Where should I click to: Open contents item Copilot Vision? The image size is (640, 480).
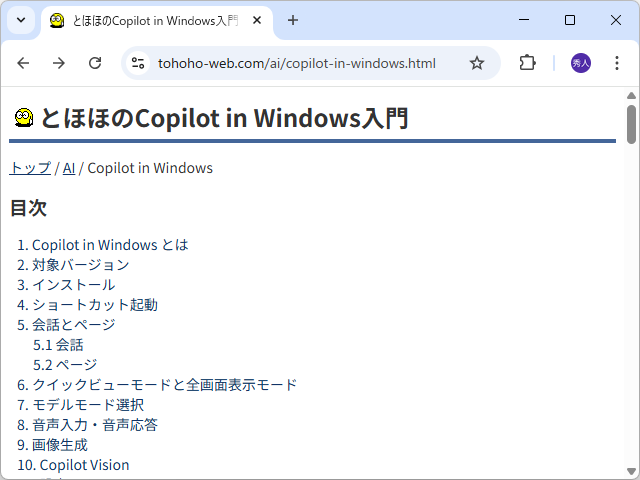(84, 465)
